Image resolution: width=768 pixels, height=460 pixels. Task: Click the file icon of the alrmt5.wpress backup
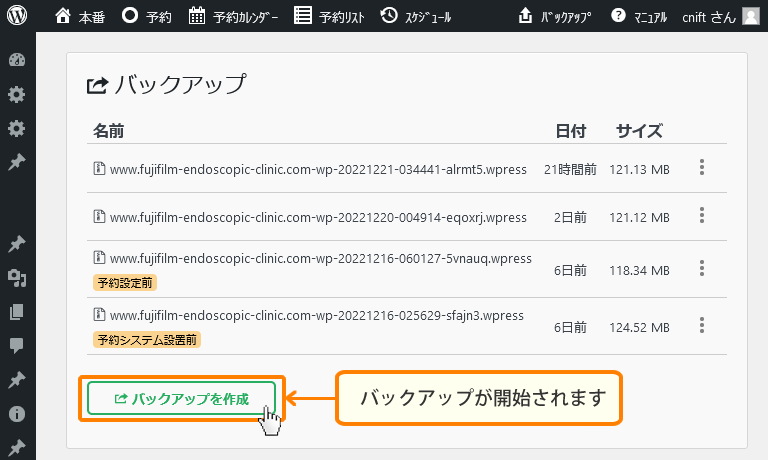[x=99, y=169]
